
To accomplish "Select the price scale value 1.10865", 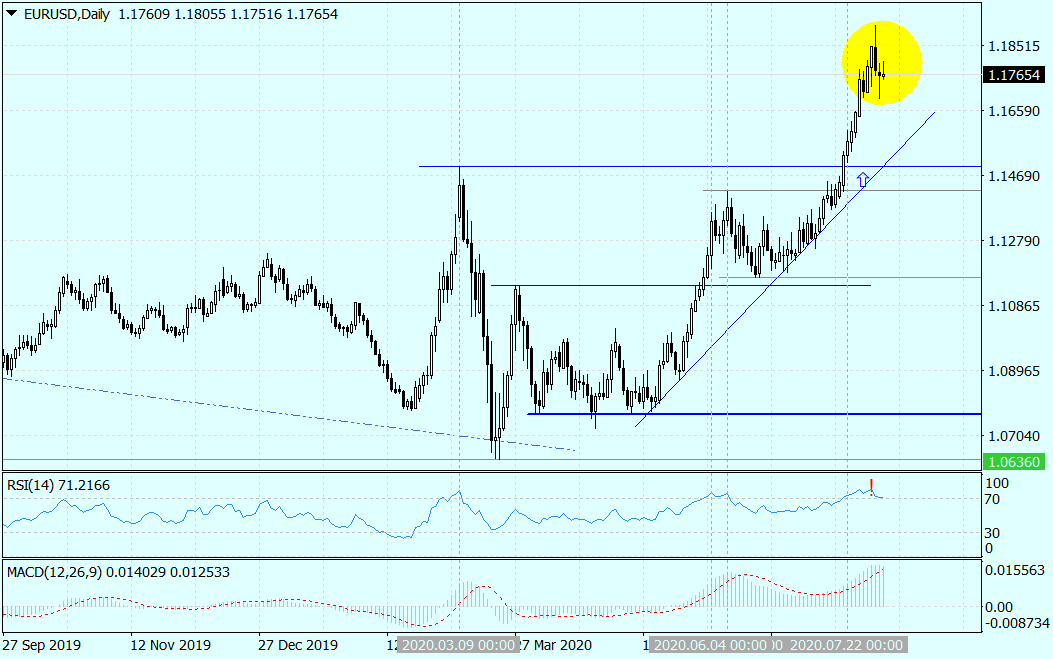I will (x=1014, y=306).
